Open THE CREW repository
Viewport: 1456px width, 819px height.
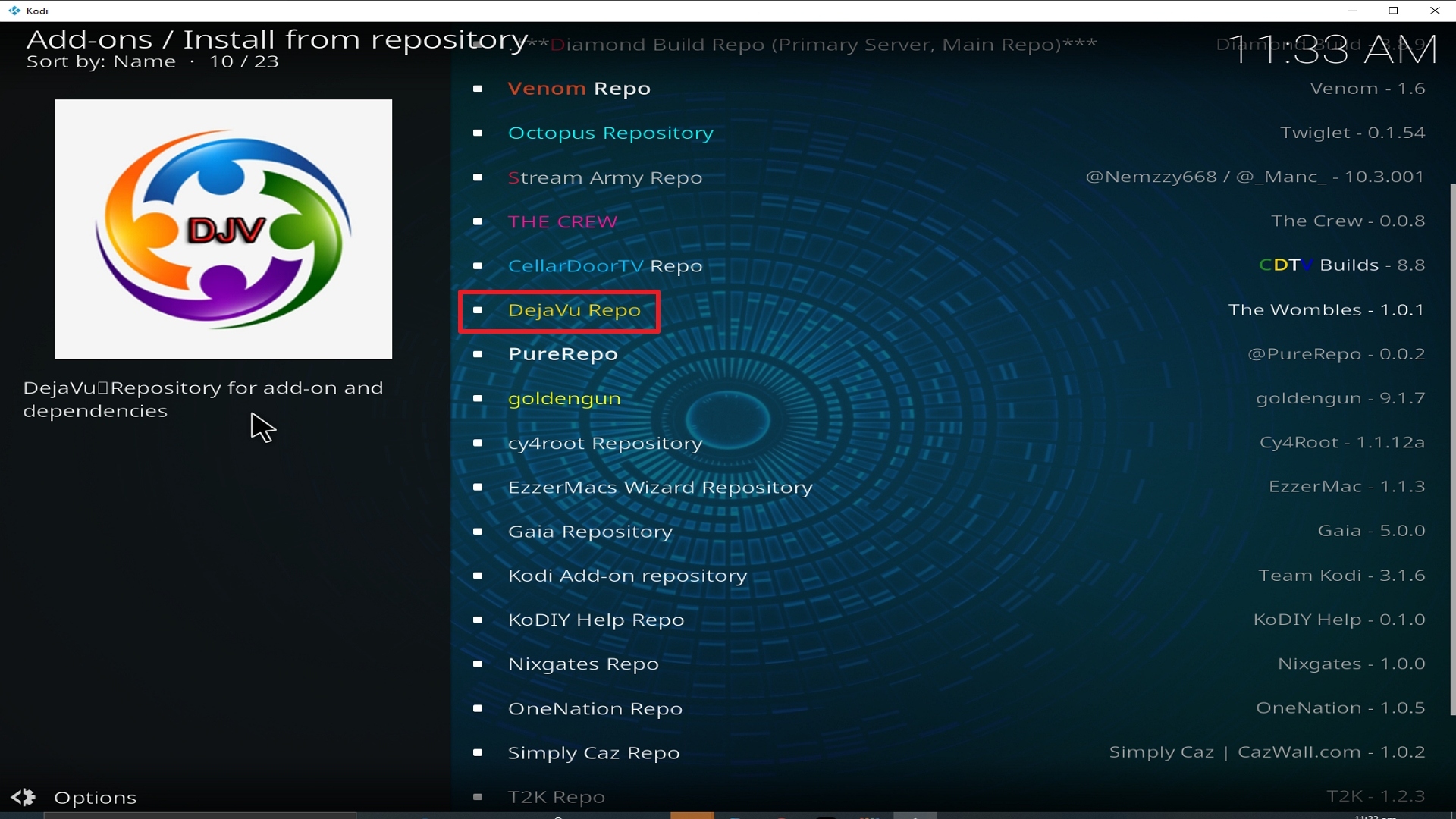coord(563,221)
